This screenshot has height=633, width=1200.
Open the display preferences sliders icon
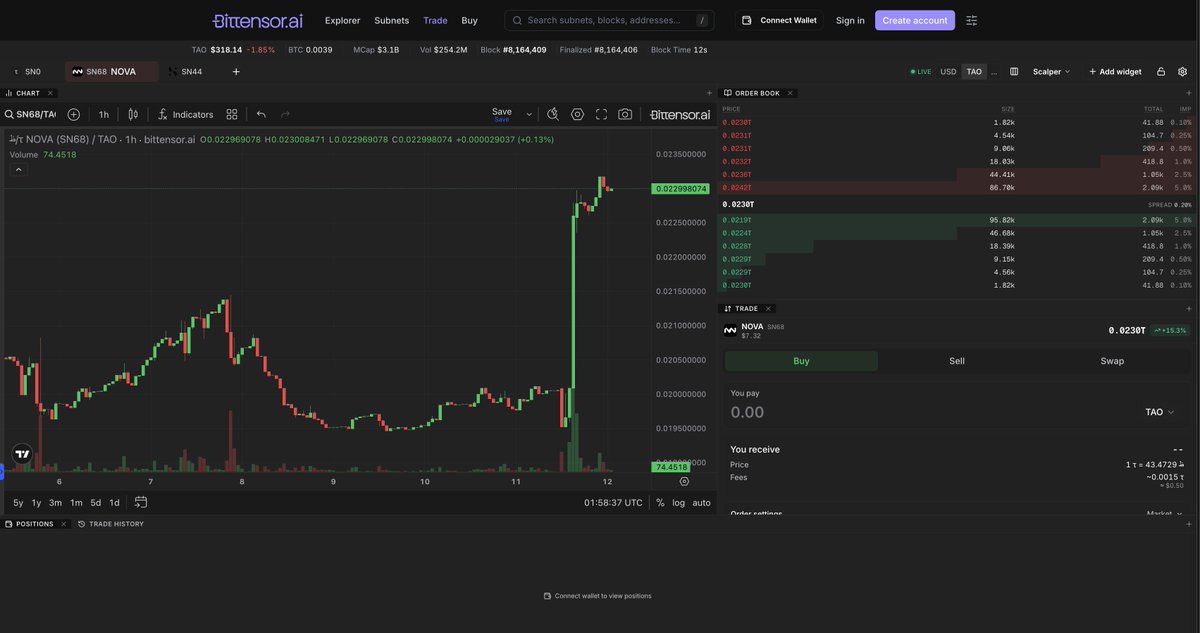[x=972, y=20]
